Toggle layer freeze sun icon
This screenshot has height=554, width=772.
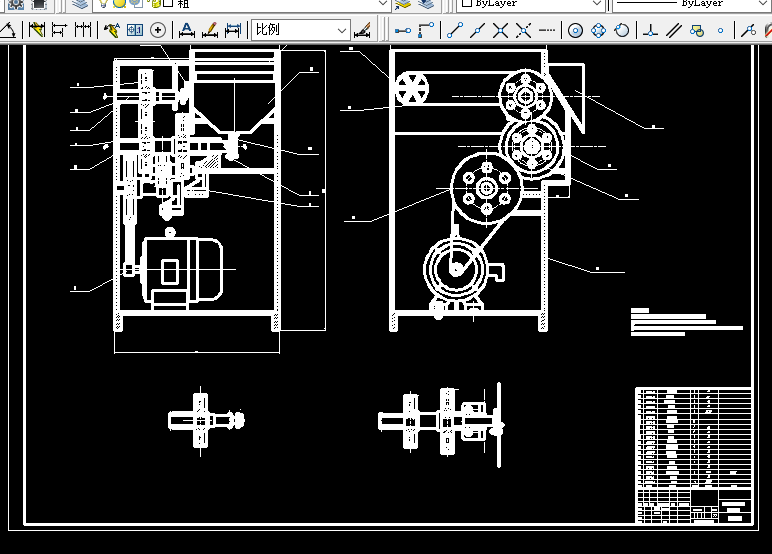119,3
